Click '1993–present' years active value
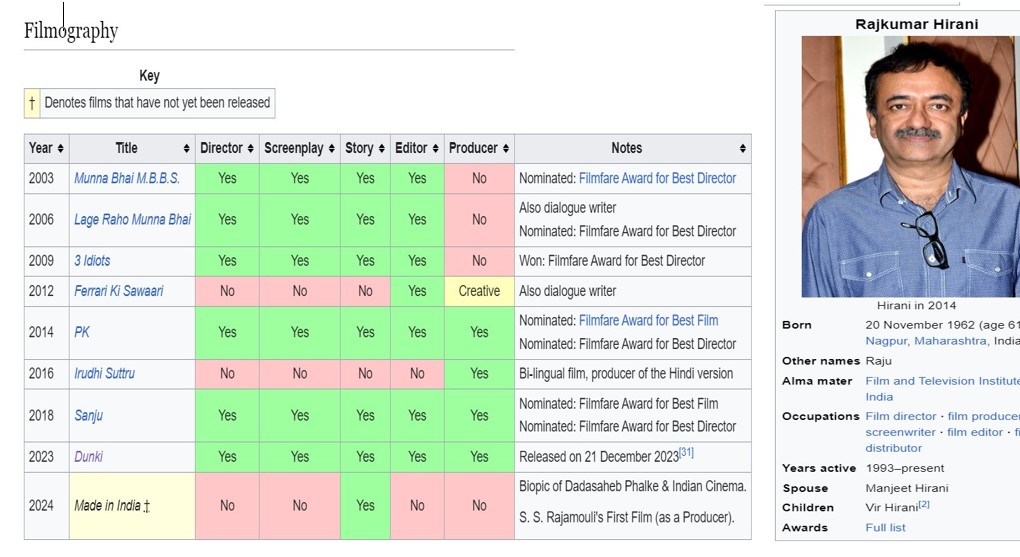 pos(905,469)
